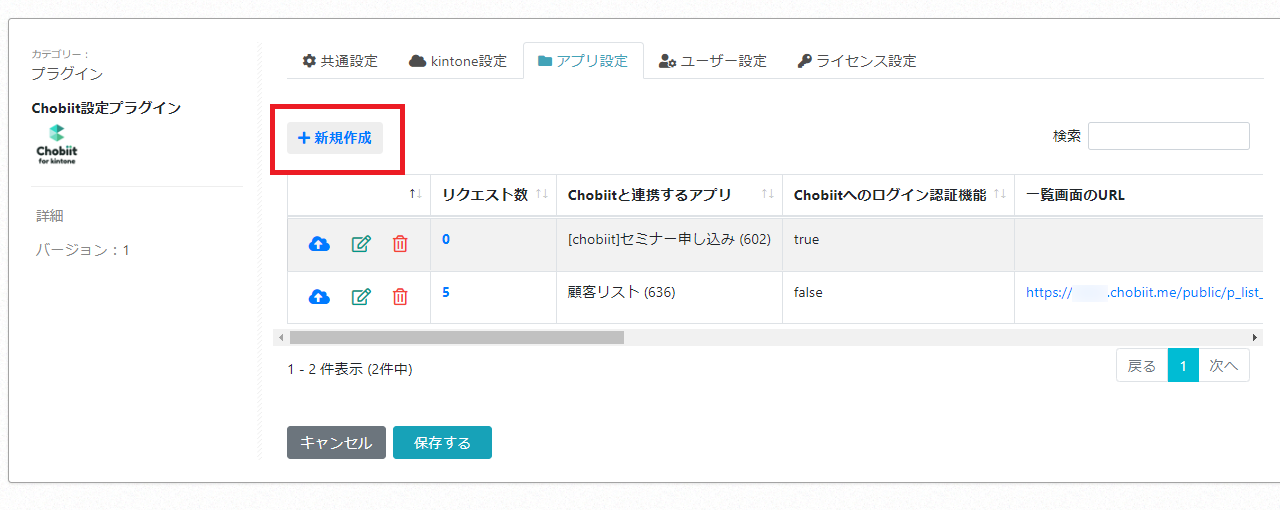The width and height of the screenshot is (1280, 510).
Task: Click edit pencil icon in 顧客リスト row
Action: tap(361, 296)
